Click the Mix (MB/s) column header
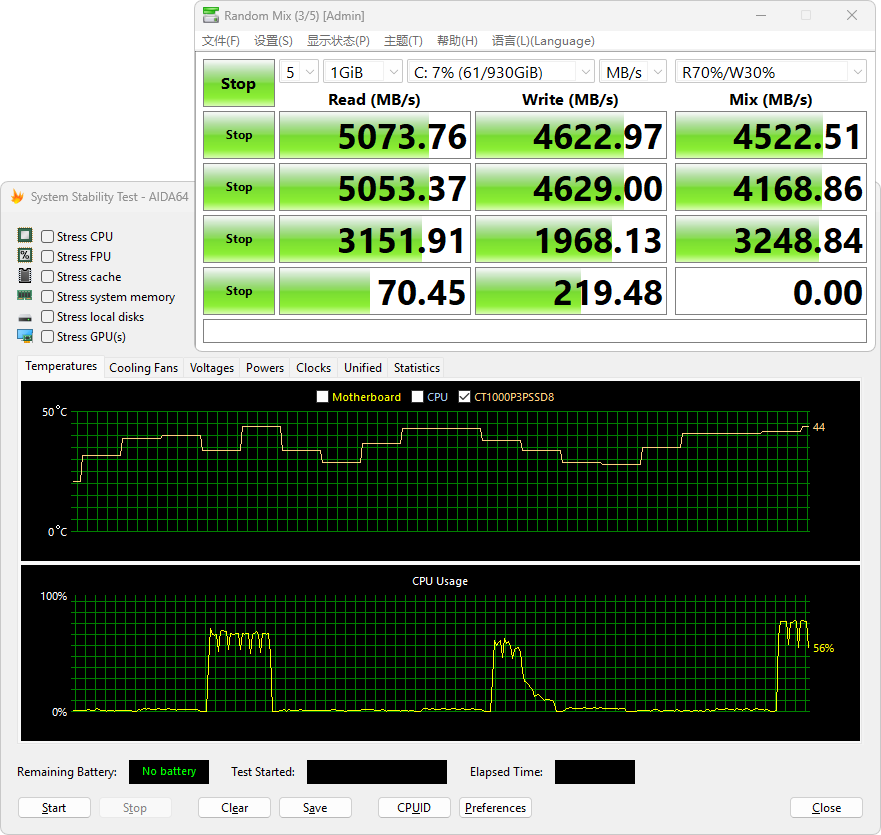 tap(771, 99)
